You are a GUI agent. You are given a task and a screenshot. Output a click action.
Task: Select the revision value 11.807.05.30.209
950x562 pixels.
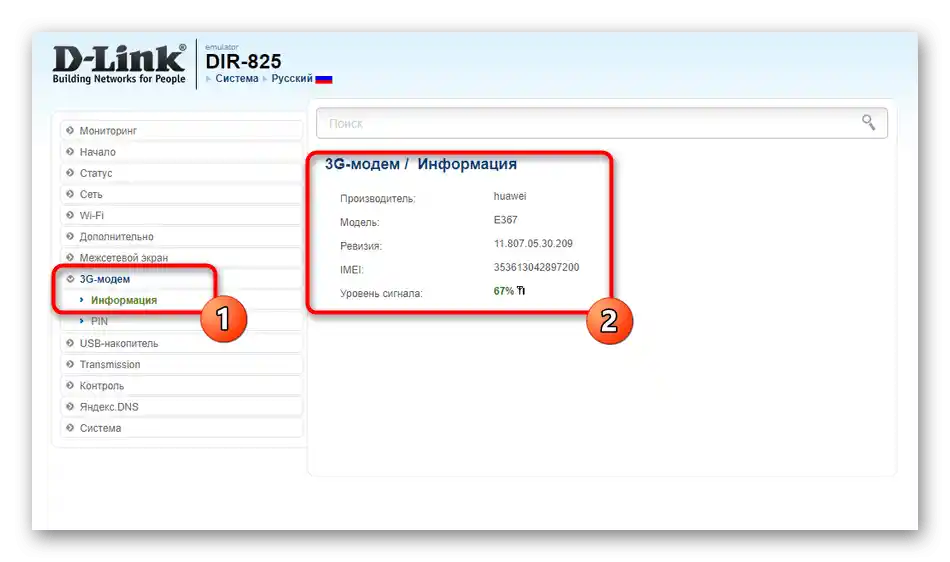coord(533,243)
